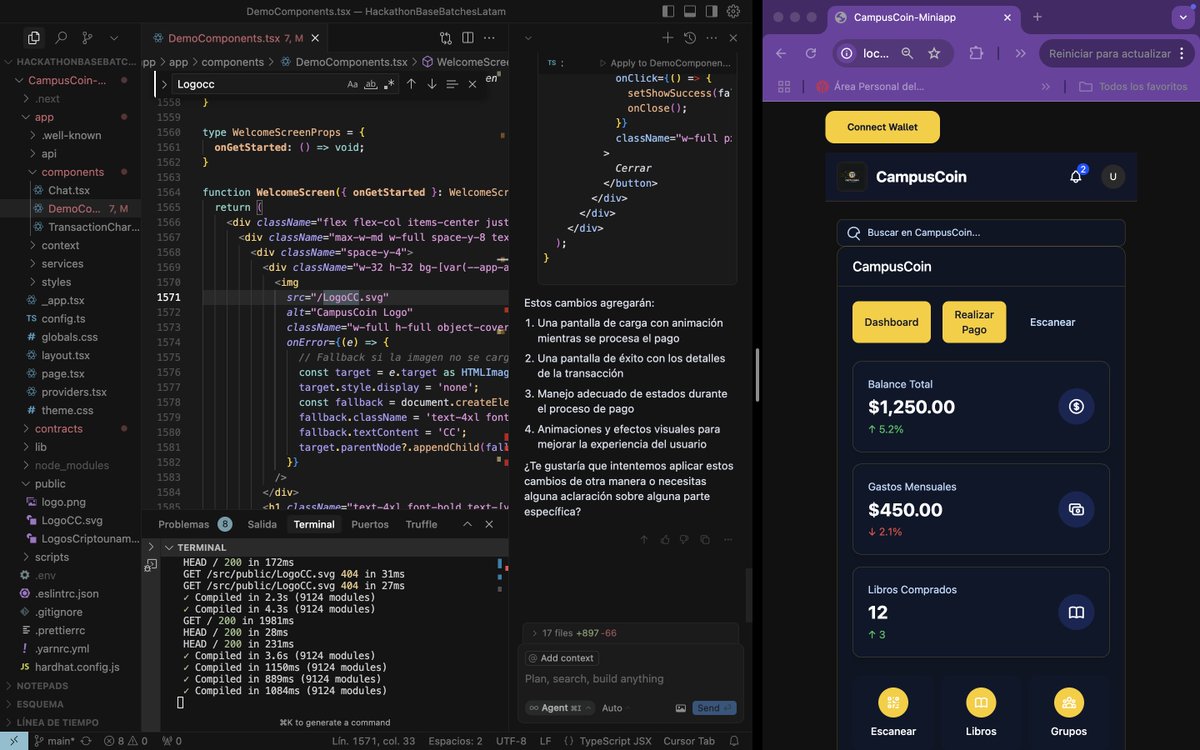
Task: Open Agent mode dropdown in chat
Action: point(560,708)
